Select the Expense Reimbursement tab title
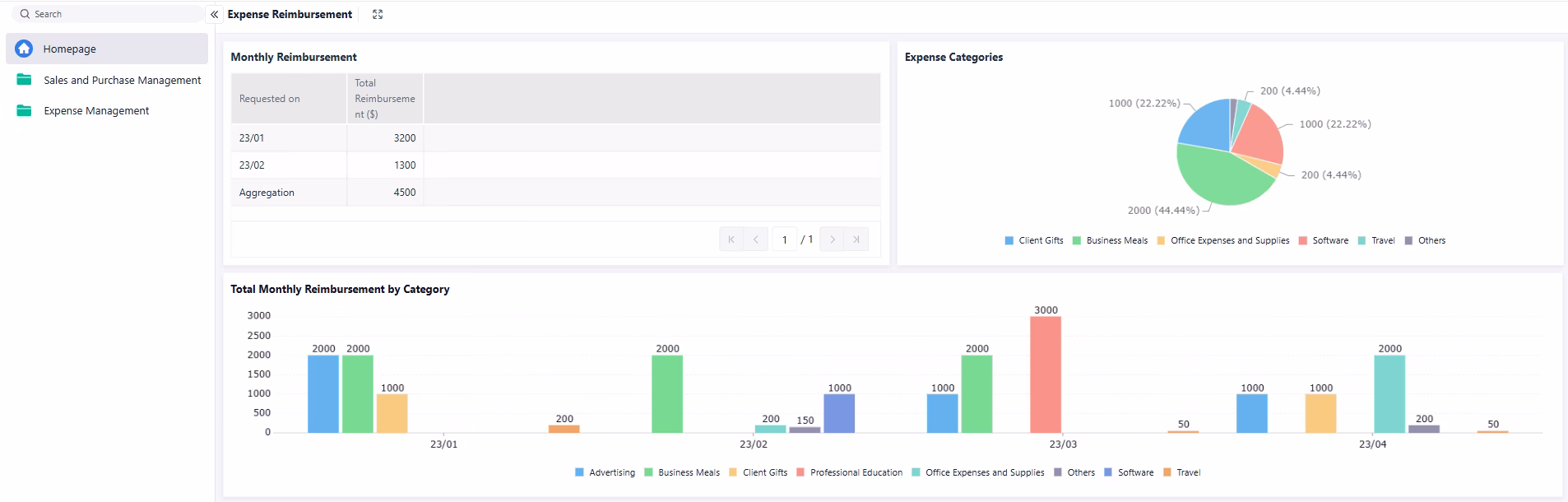 (290, 14)
